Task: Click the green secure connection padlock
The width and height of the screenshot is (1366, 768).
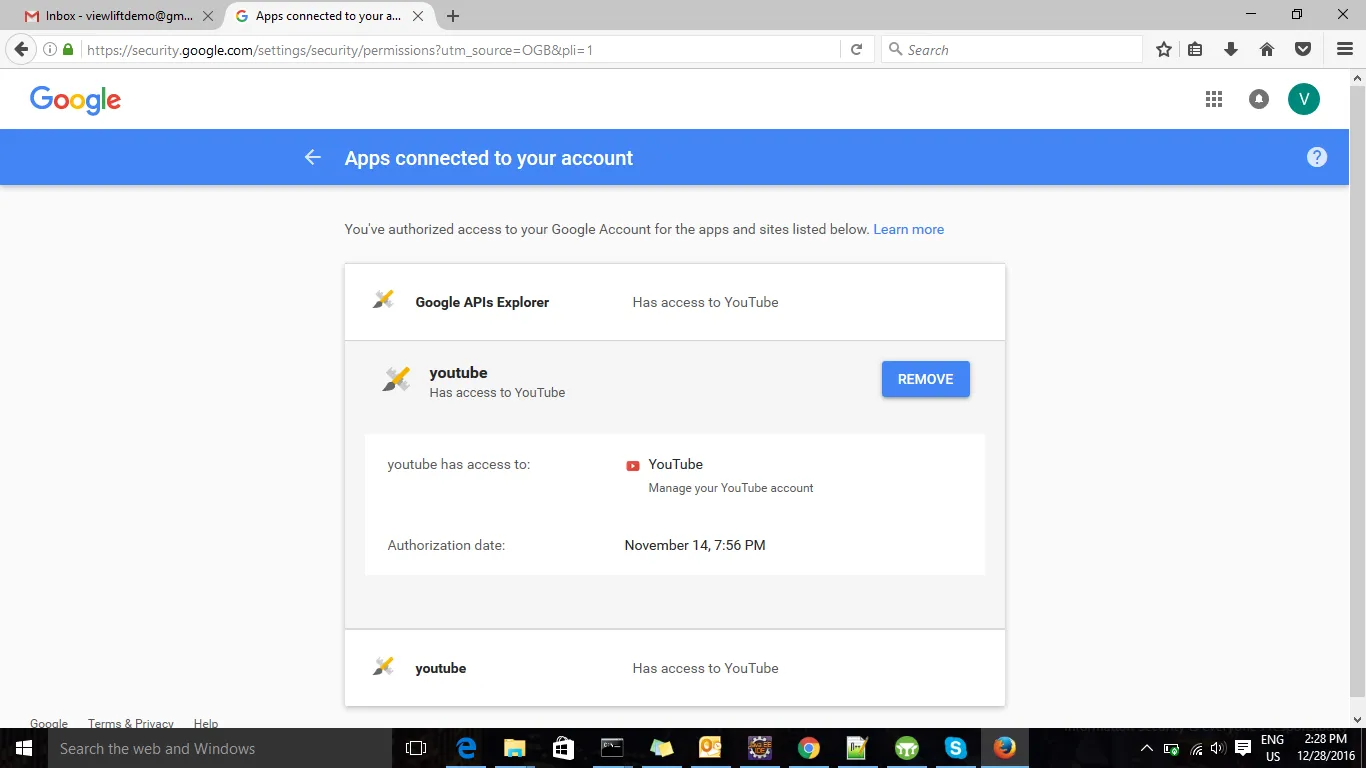Action: click(x=68, y=49)
